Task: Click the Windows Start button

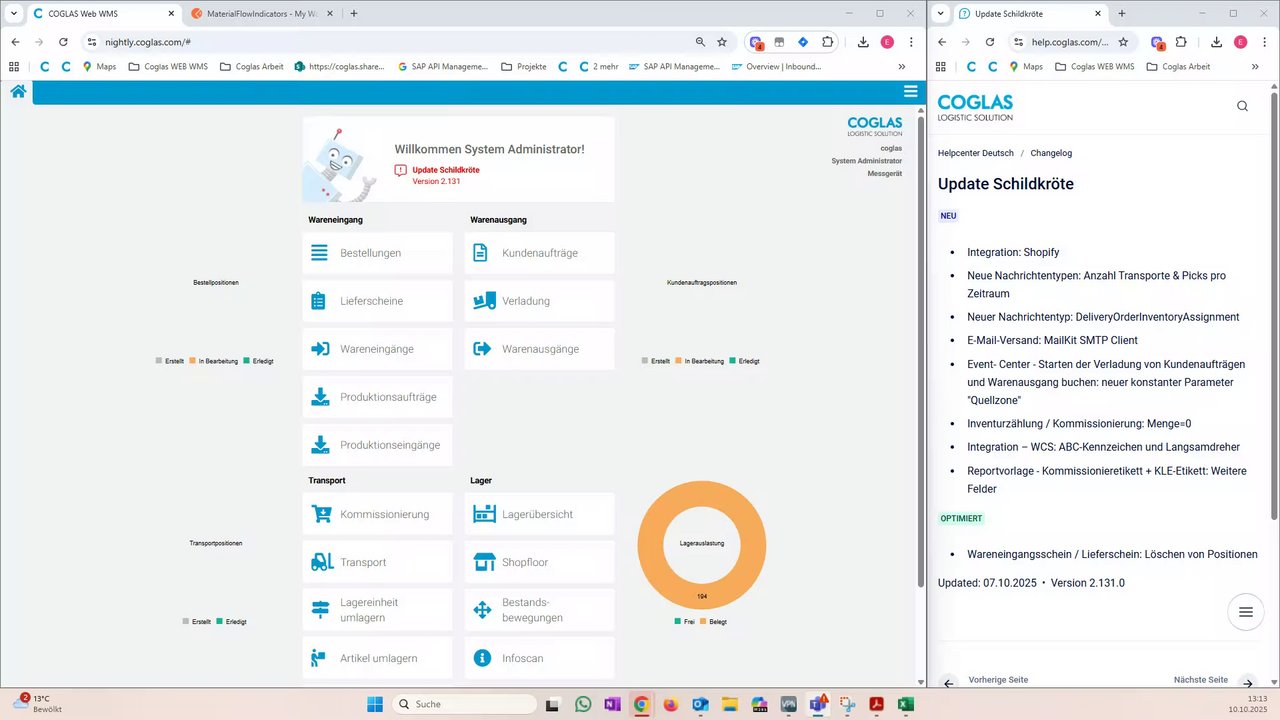Action: (375, 704)
